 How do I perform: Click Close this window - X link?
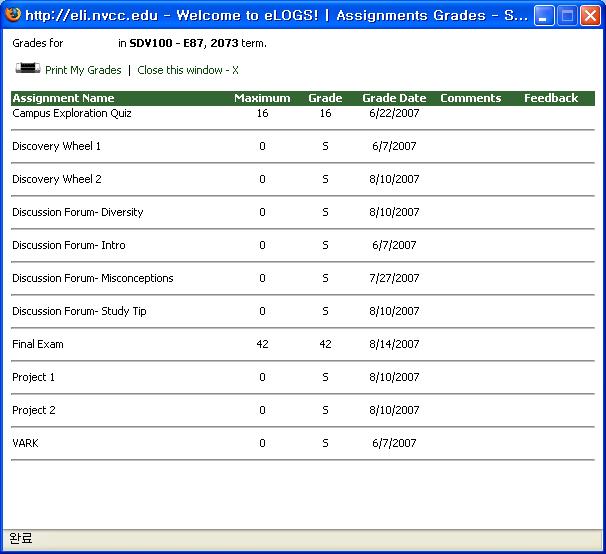click(x=188, y=70)
